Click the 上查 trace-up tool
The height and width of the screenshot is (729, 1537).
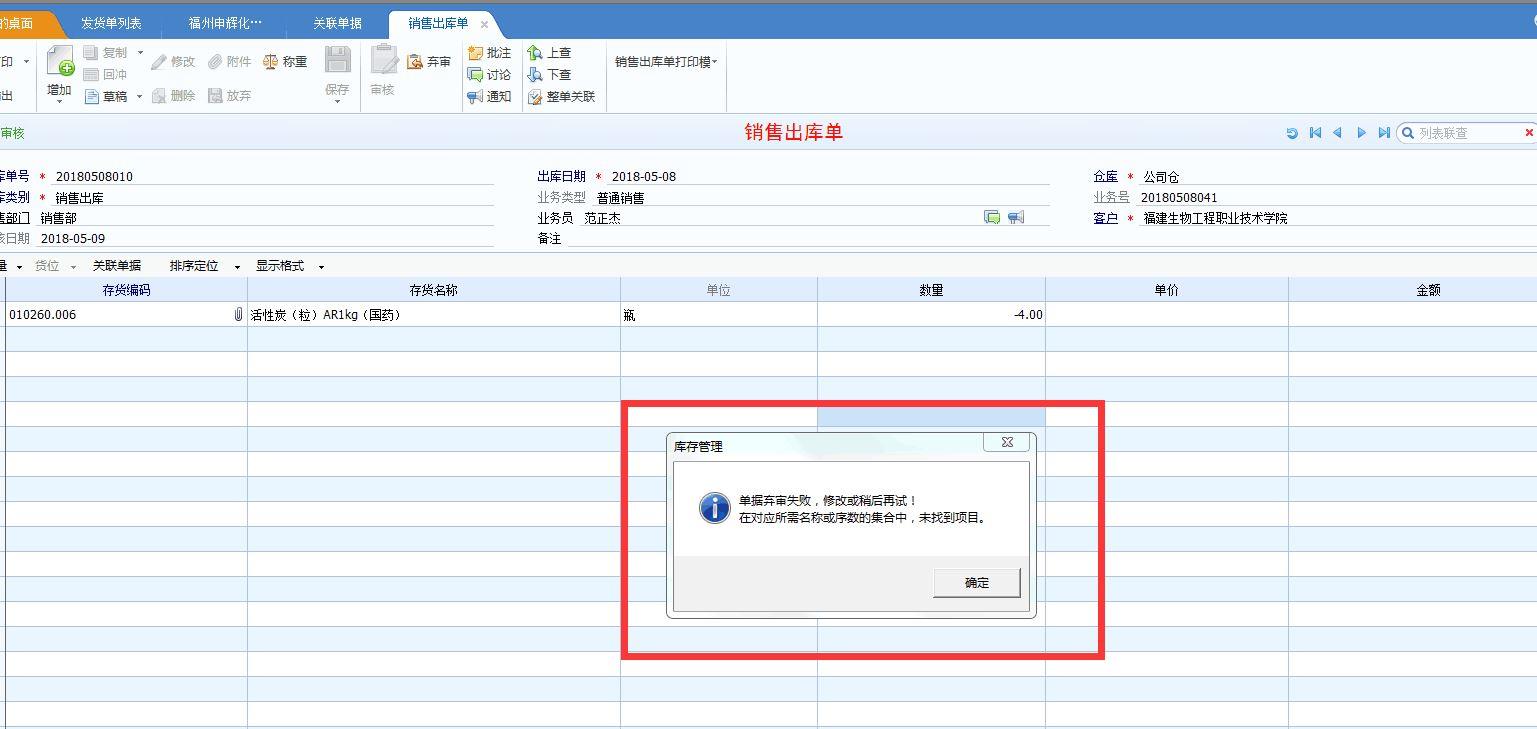(550, 52)
